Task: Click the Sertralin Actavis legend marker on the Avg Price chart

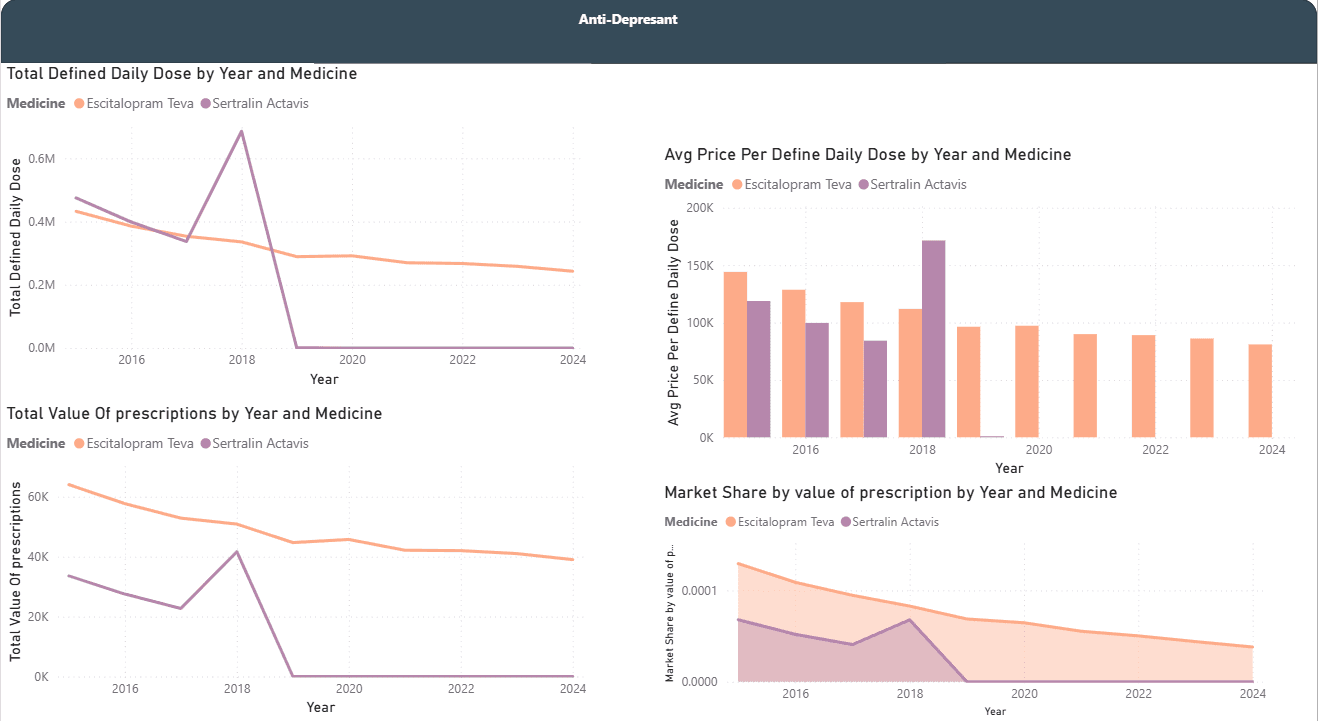Action: click(x=862, y=184)
